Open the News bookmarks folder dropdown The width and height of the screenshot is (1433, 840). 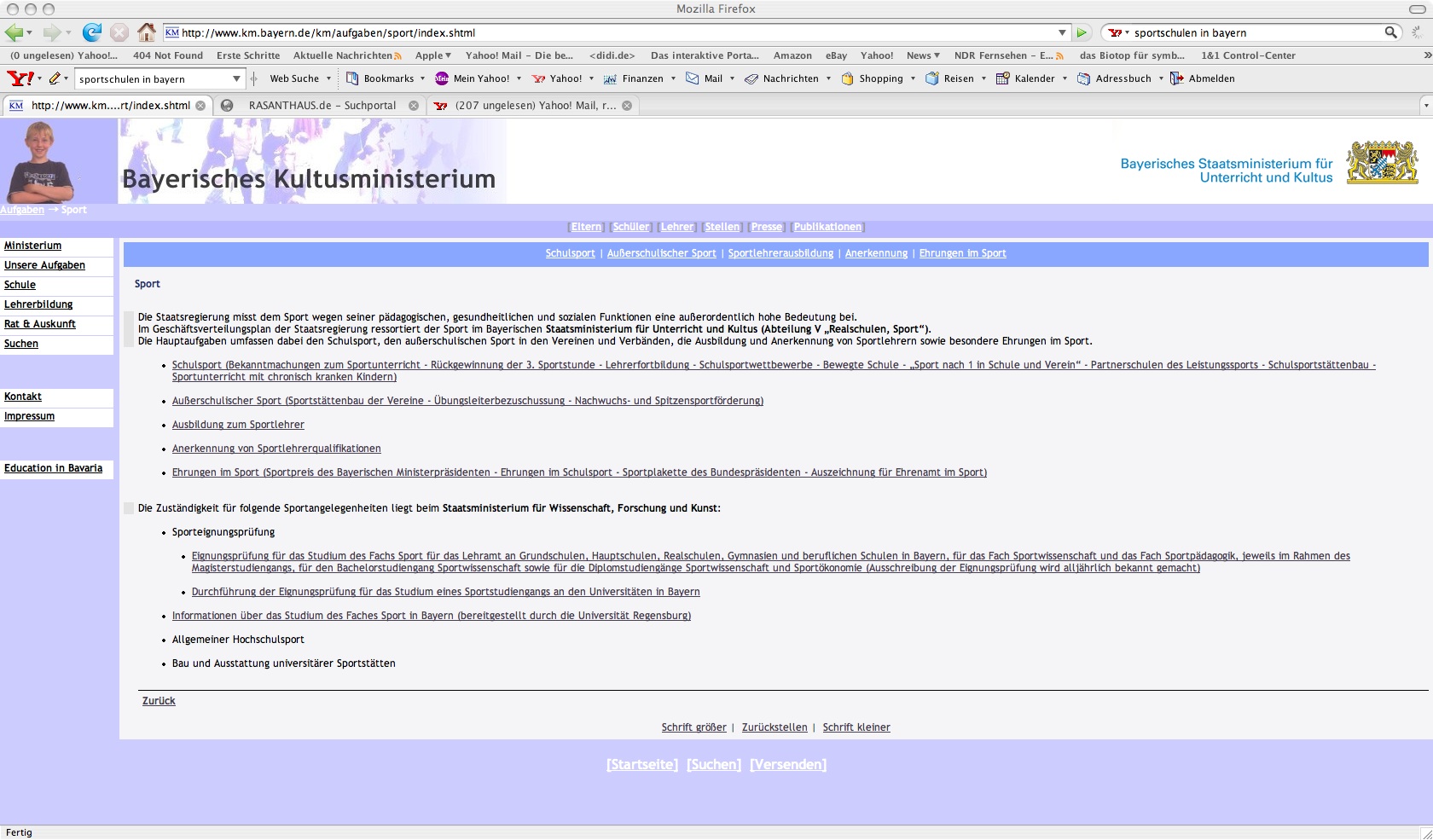(923, 55)
